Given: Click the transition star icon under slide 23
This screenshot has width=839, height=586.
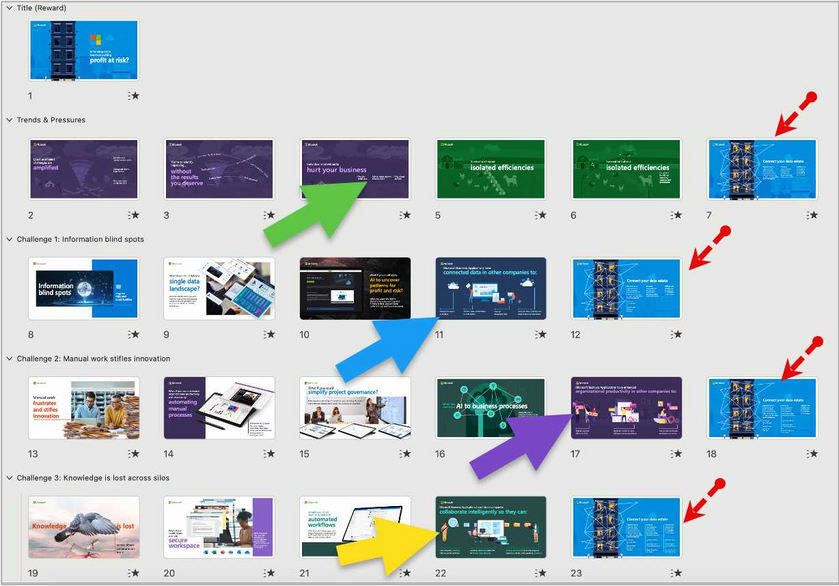Looking at the screenshot, I should [677, 573].
